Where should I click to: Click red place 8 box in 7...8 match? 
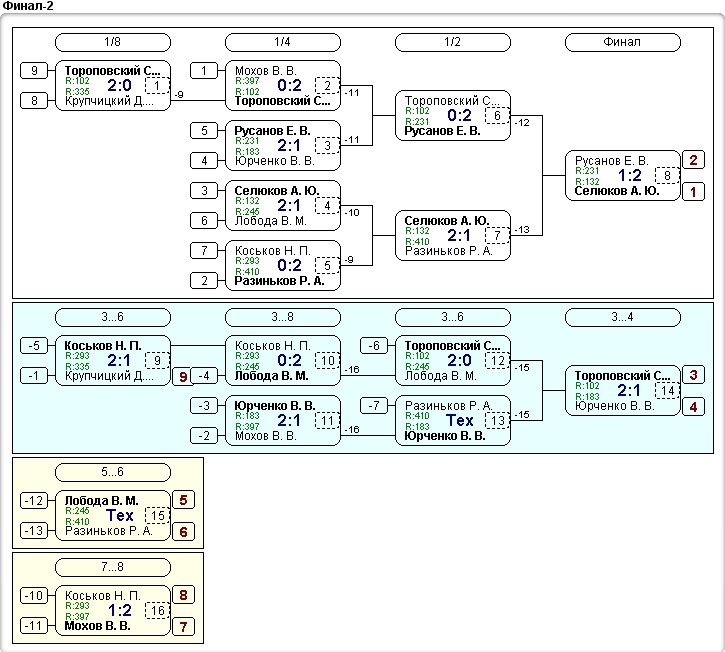coord(183,595)
